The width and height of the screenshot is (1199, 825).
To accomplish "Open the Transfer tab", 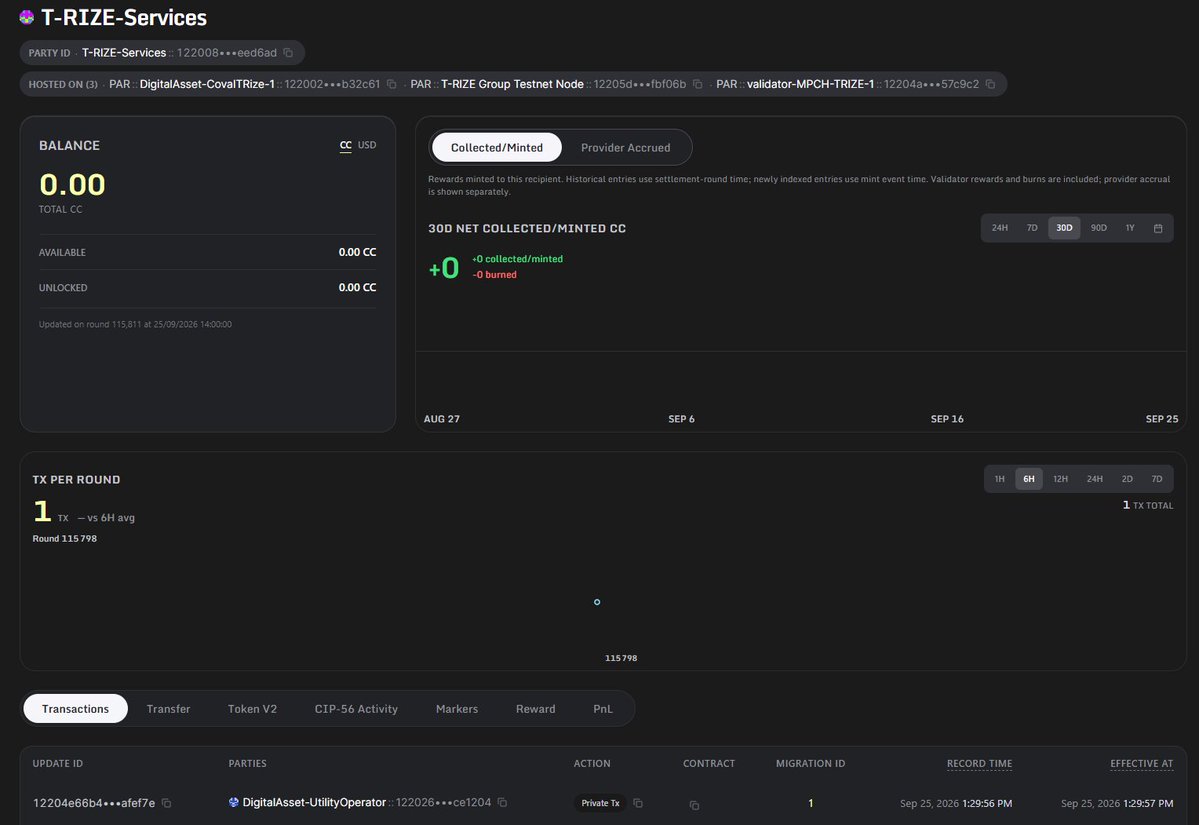I will click(168, 709).
